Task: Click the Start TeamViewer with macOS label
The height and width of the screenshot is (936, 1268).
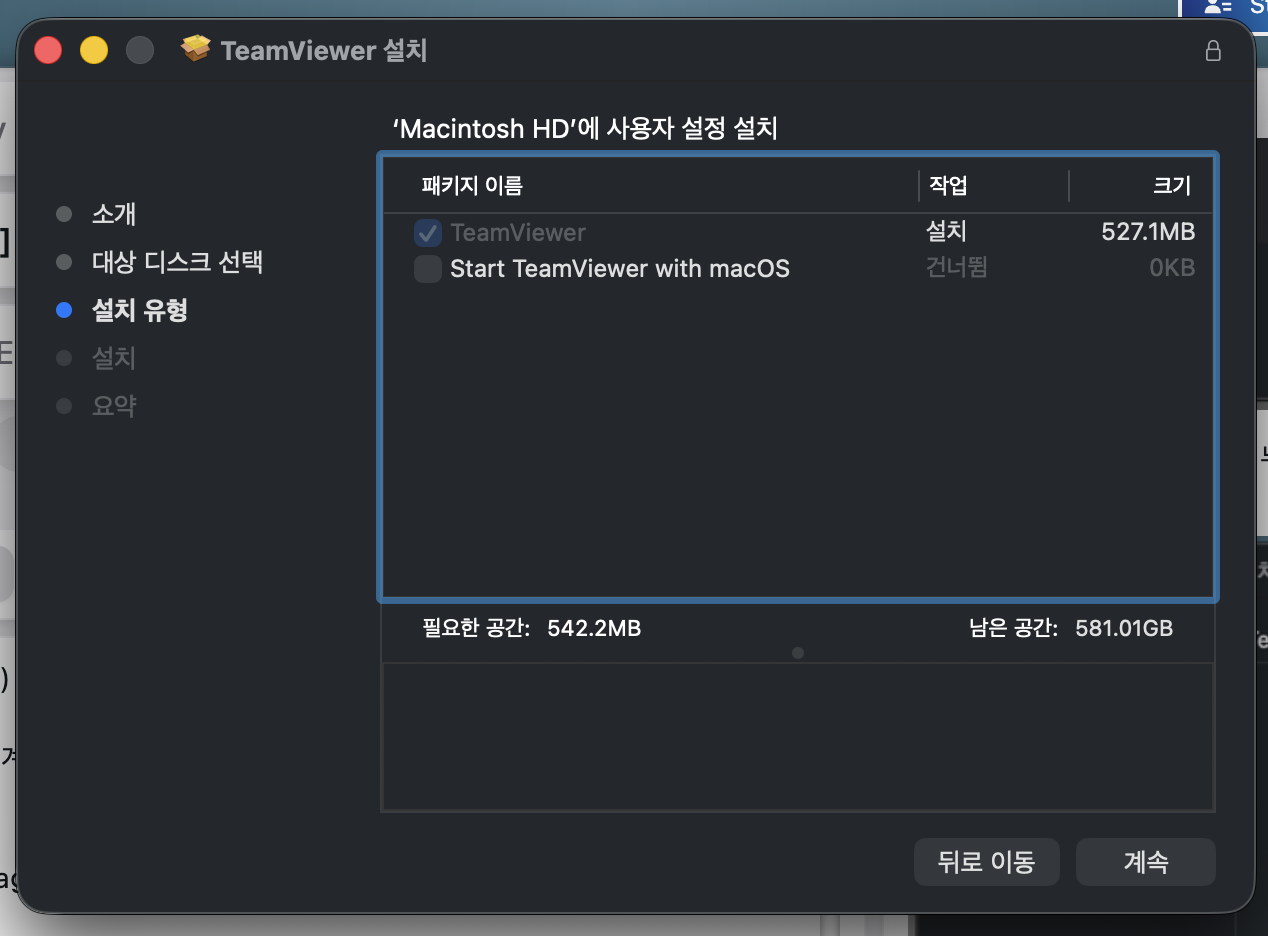Action: pos(620,268)
